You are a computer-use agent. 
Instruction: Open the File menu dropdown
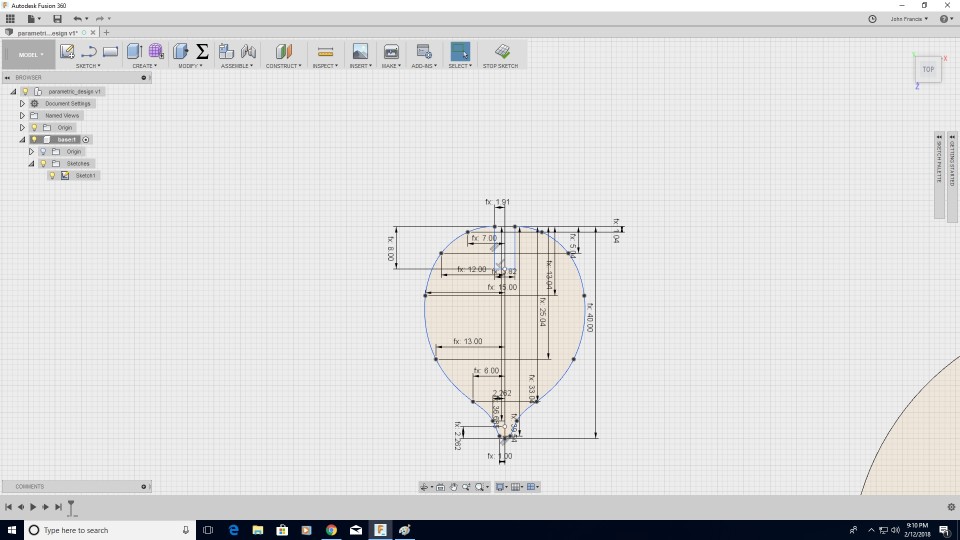click(x=34, y=19)
